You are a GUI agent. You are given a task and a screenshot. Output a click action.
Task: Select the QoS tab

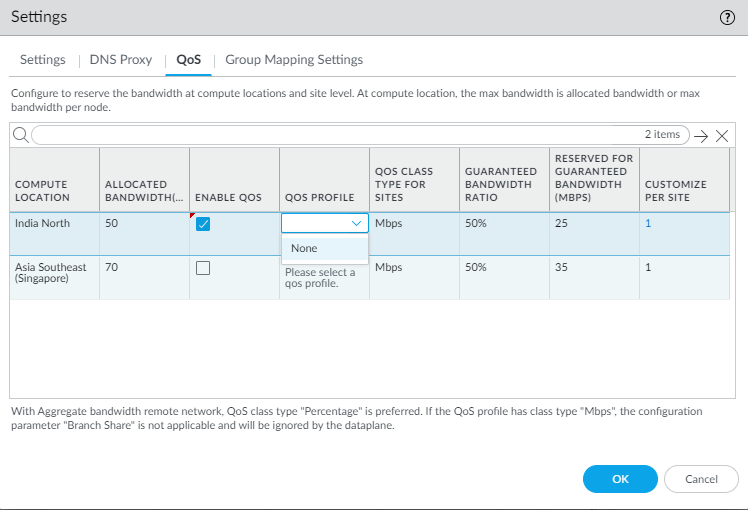pos(189,60)
